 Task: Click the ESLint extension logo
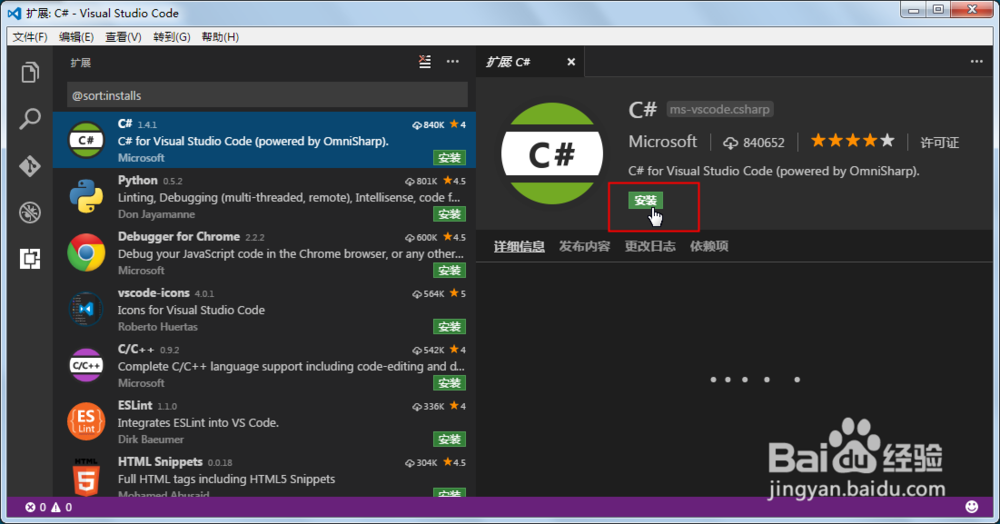pyautogui.click(x=86, y=421)
